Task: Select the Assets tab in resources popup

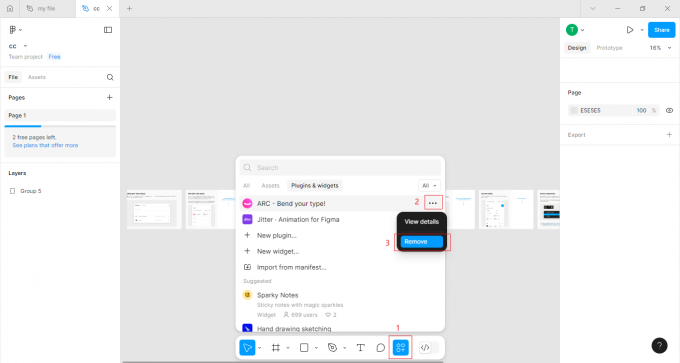Action: click(x=270, y=186)
